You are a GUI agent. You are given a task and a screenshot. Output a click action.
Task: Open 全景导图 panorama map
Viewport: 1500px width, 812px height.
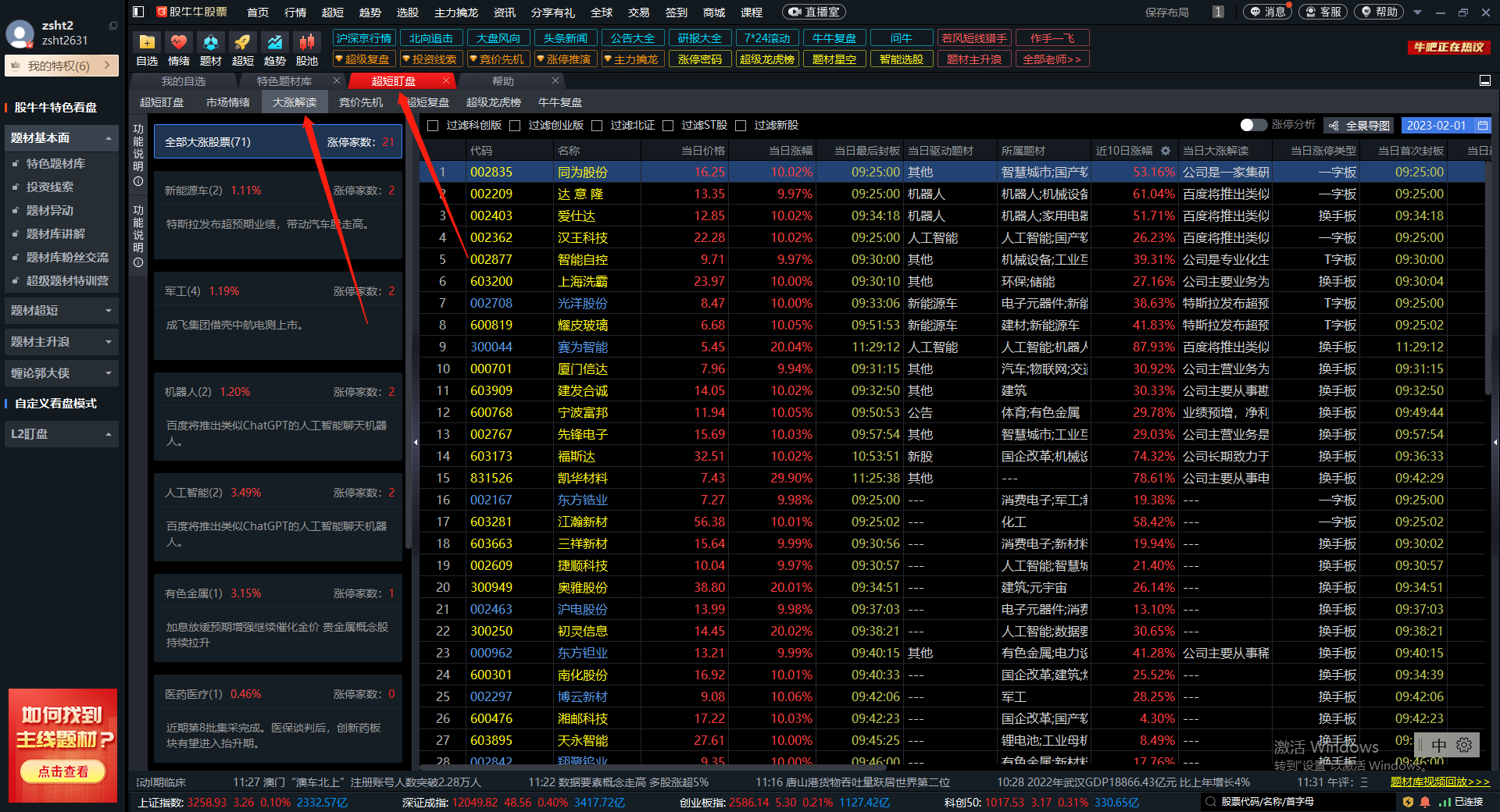pyautogui.click(x=1361, y=125)
